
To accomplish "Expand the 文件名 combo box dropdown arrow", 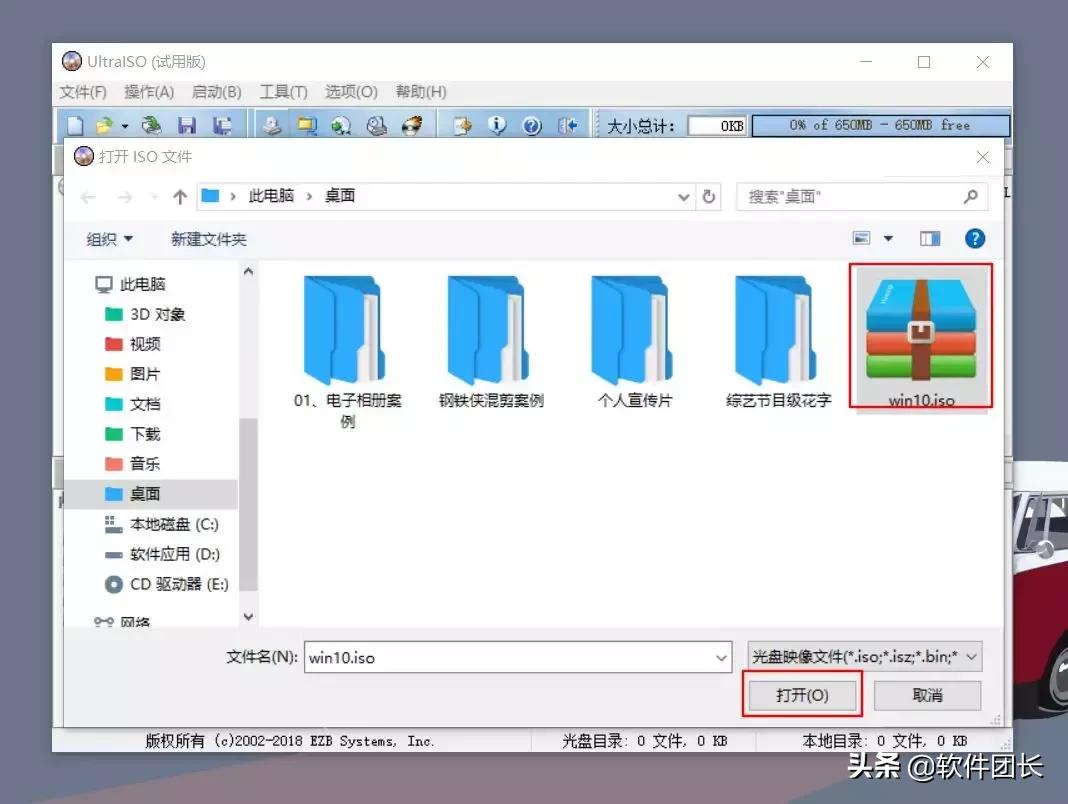I will click(x=721, y=657).
